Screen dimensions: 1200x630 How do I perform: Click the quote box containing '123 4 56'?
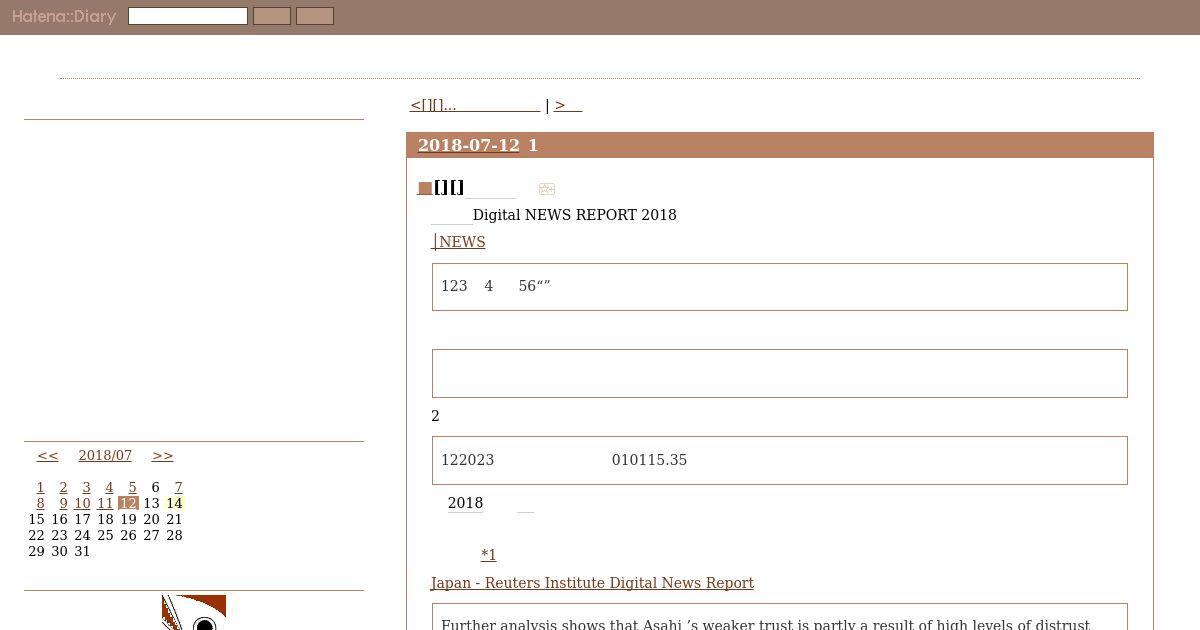click(x=780, y=287)
